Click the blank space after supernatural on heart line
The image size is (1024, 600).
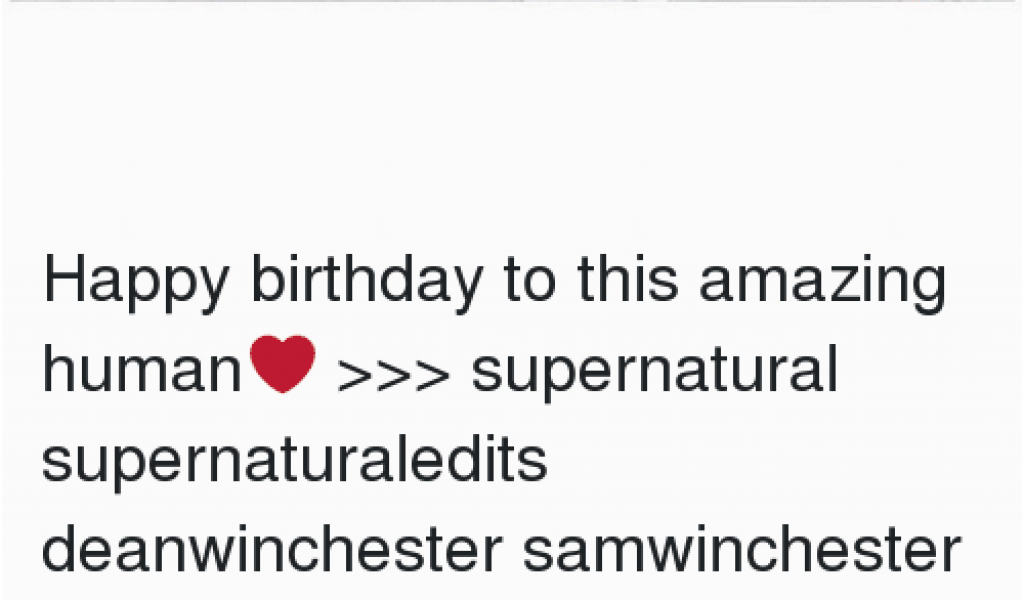(929, 371)
